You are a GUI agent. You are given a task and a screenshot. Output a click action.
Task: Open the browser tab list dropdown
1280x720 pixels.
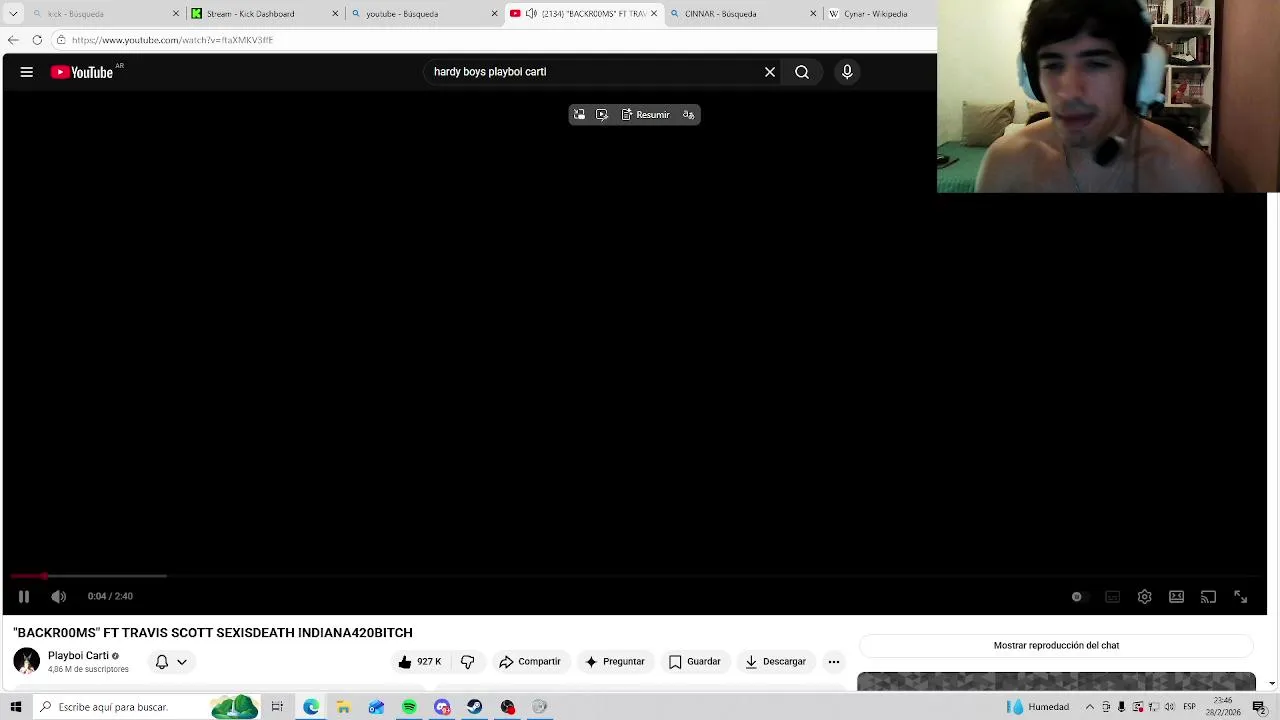(13, 14)
